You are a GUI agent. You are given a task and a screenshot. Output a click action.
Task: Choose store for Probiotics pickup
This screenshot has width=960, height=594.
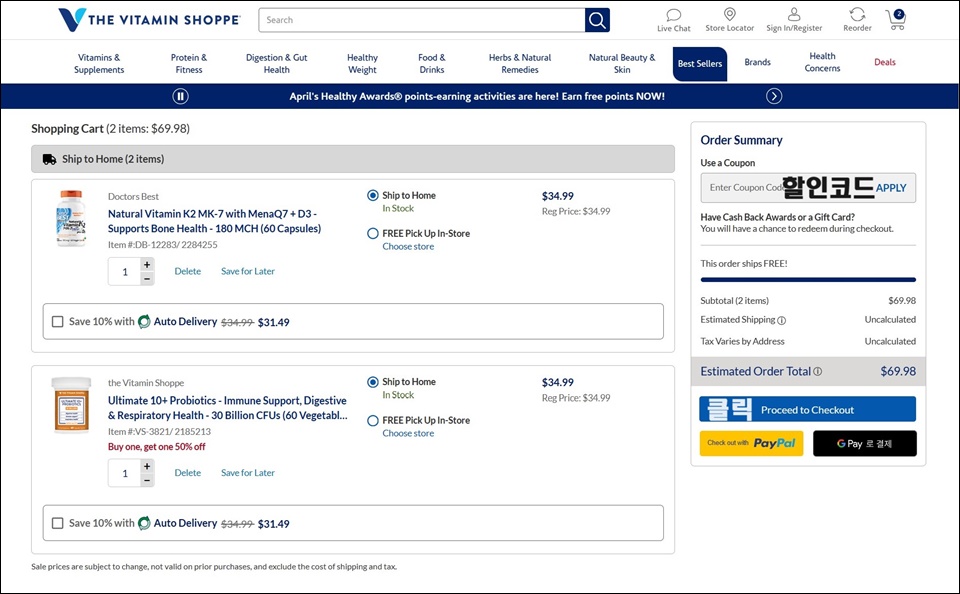408,434
